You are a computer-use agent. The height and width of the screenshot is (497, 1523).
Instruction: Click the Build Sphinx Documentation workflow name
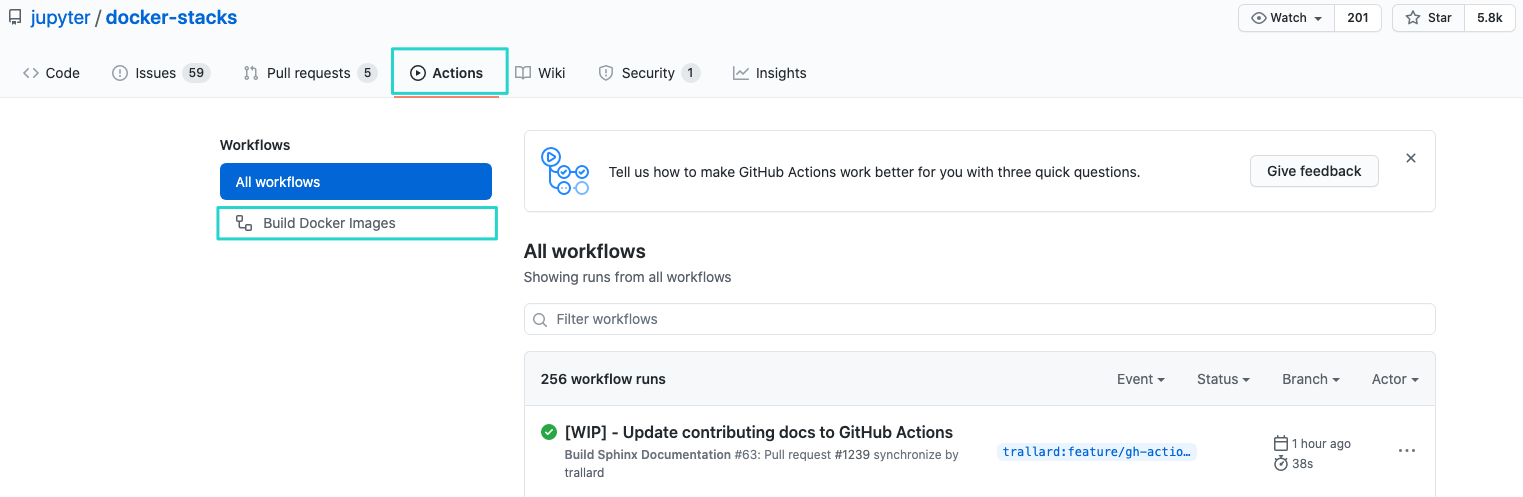648,454
